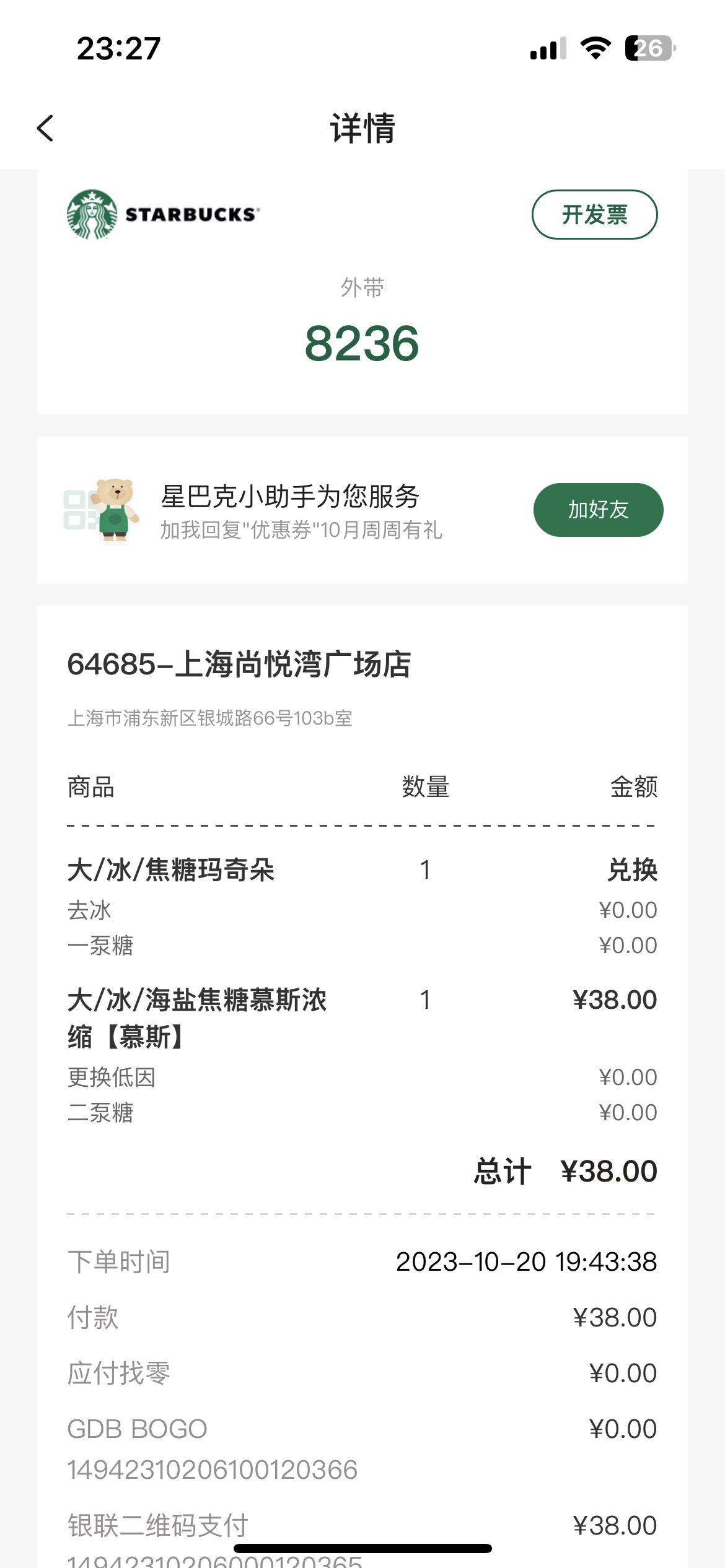The width and height of the screenshot is (725, 1568).
Task: Tap the 兑换 redemption label
Action: 632,869
